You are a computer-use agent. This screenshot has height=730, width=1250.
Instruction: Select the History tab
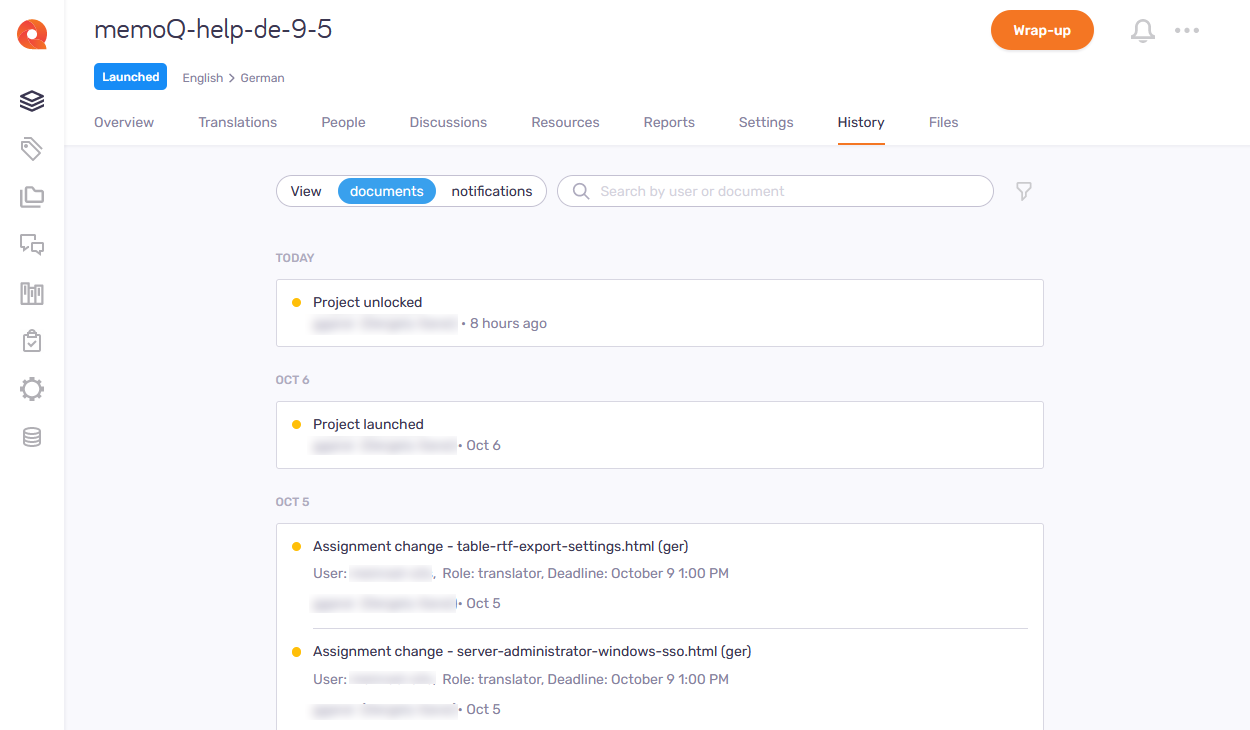pos(861,122)
